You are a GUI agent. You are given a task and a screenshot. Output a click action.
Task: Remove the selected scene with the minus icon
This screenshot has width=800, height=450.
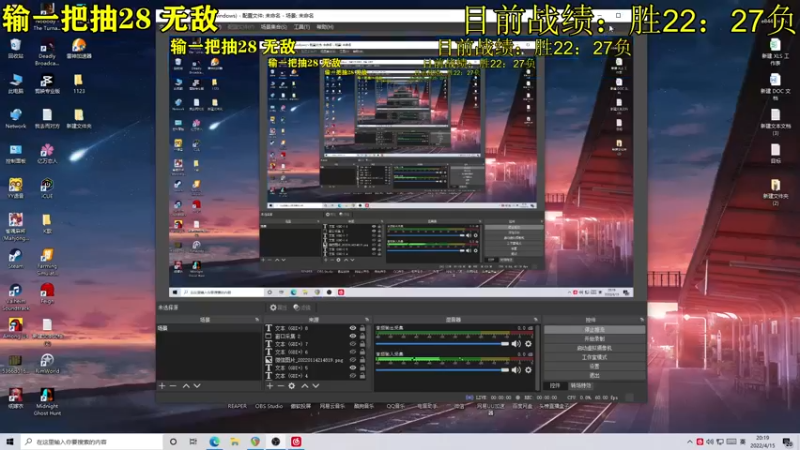pos(173,386)
